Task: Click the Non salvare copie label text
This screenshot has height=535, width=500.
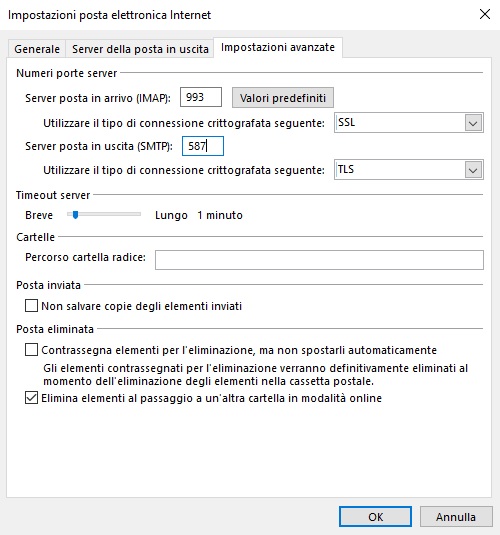Action: (142, 306)
